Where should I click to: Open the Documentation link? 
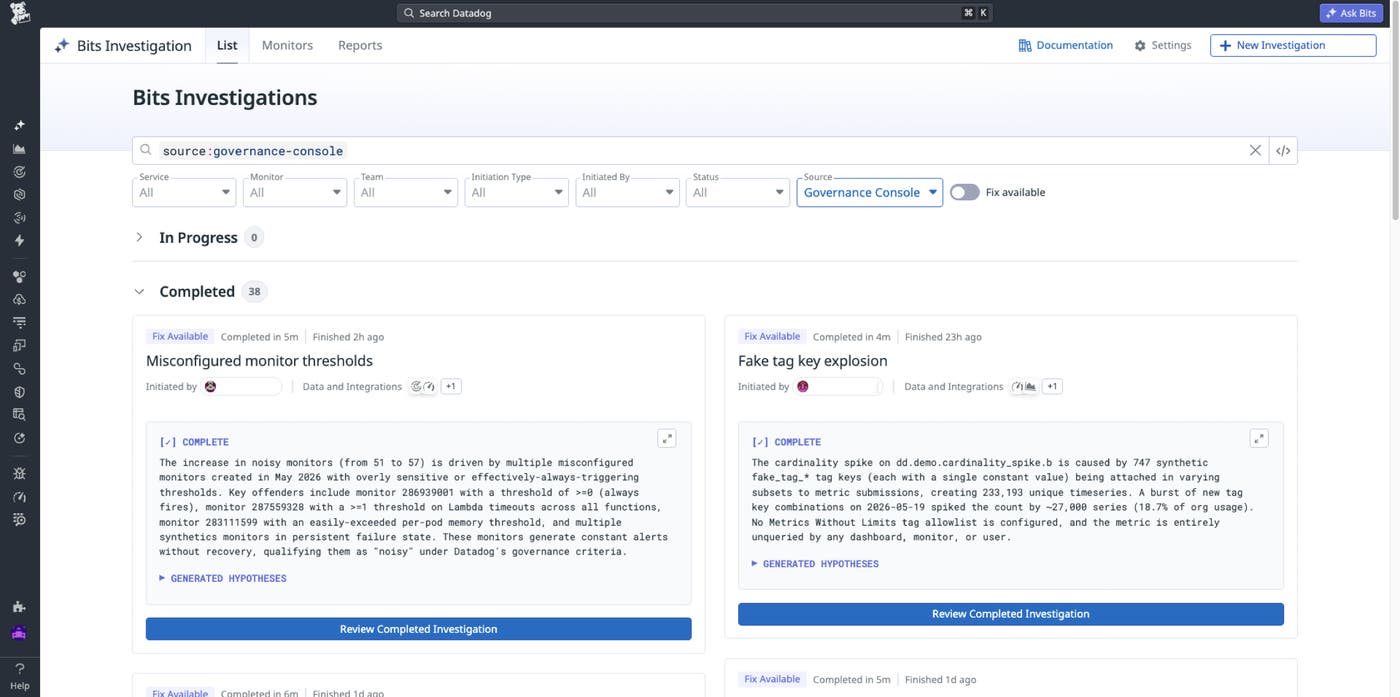coord(1065,45)
